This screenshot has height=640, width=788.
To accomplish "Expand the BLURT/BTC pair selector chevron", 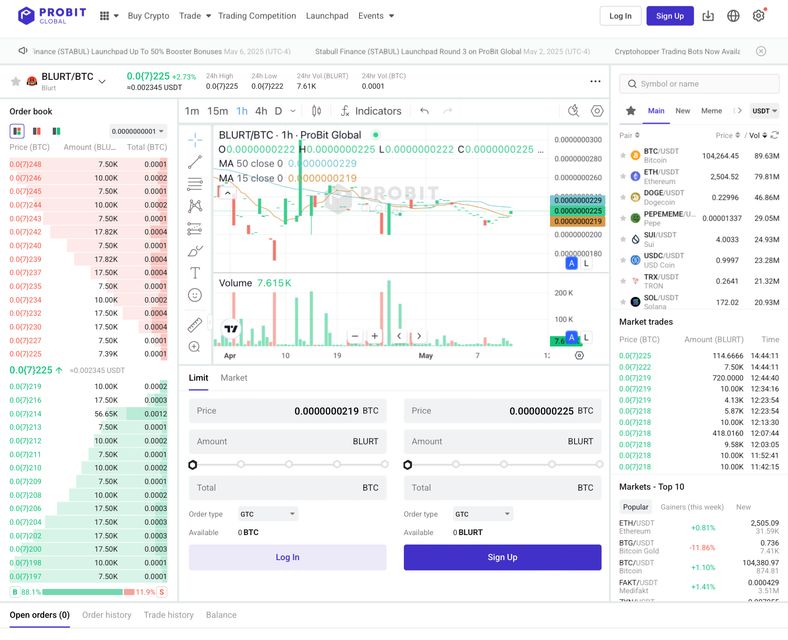I will point(102,82).
